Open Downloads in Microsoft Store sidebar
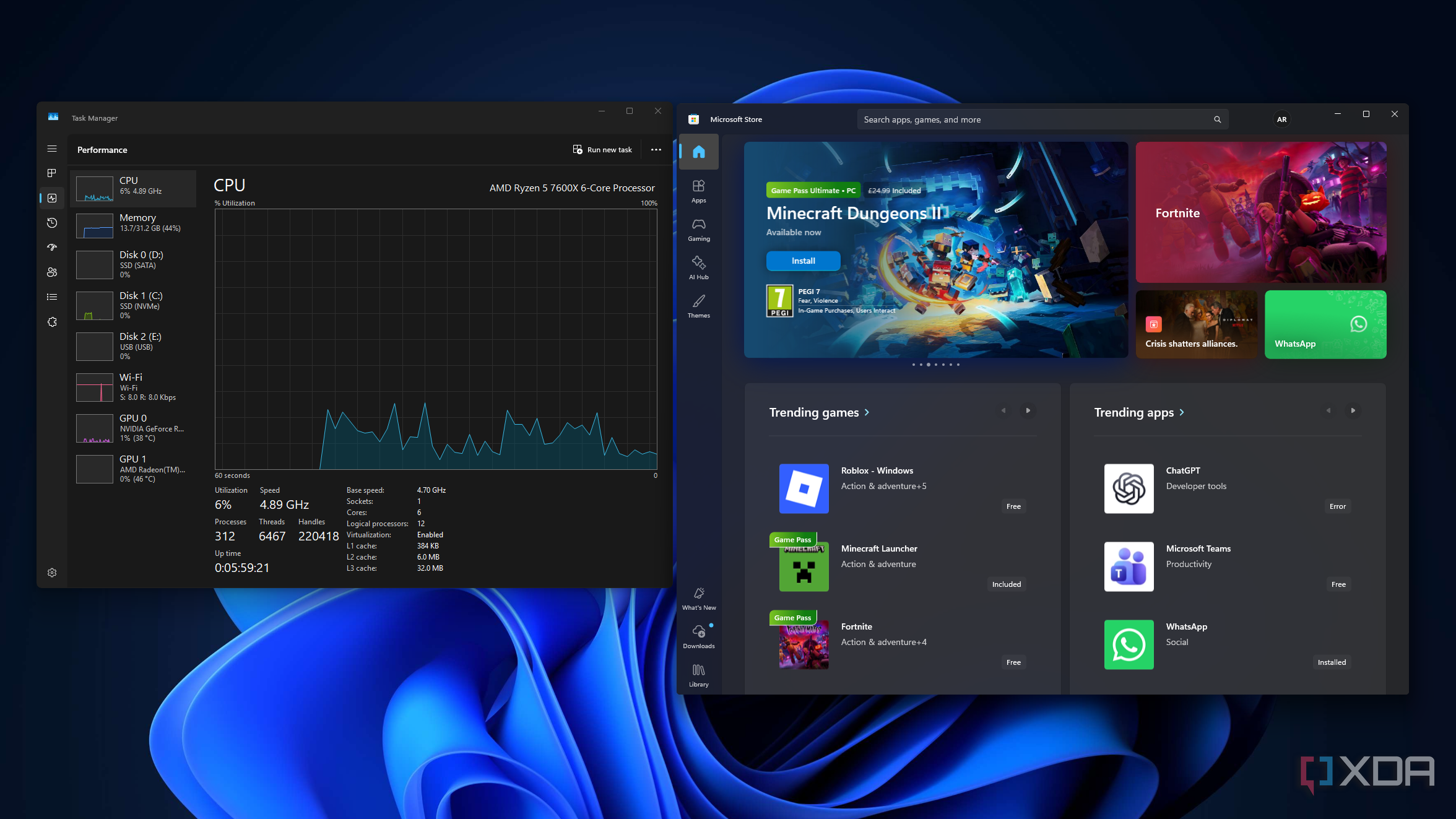 (x=699, y=637)
